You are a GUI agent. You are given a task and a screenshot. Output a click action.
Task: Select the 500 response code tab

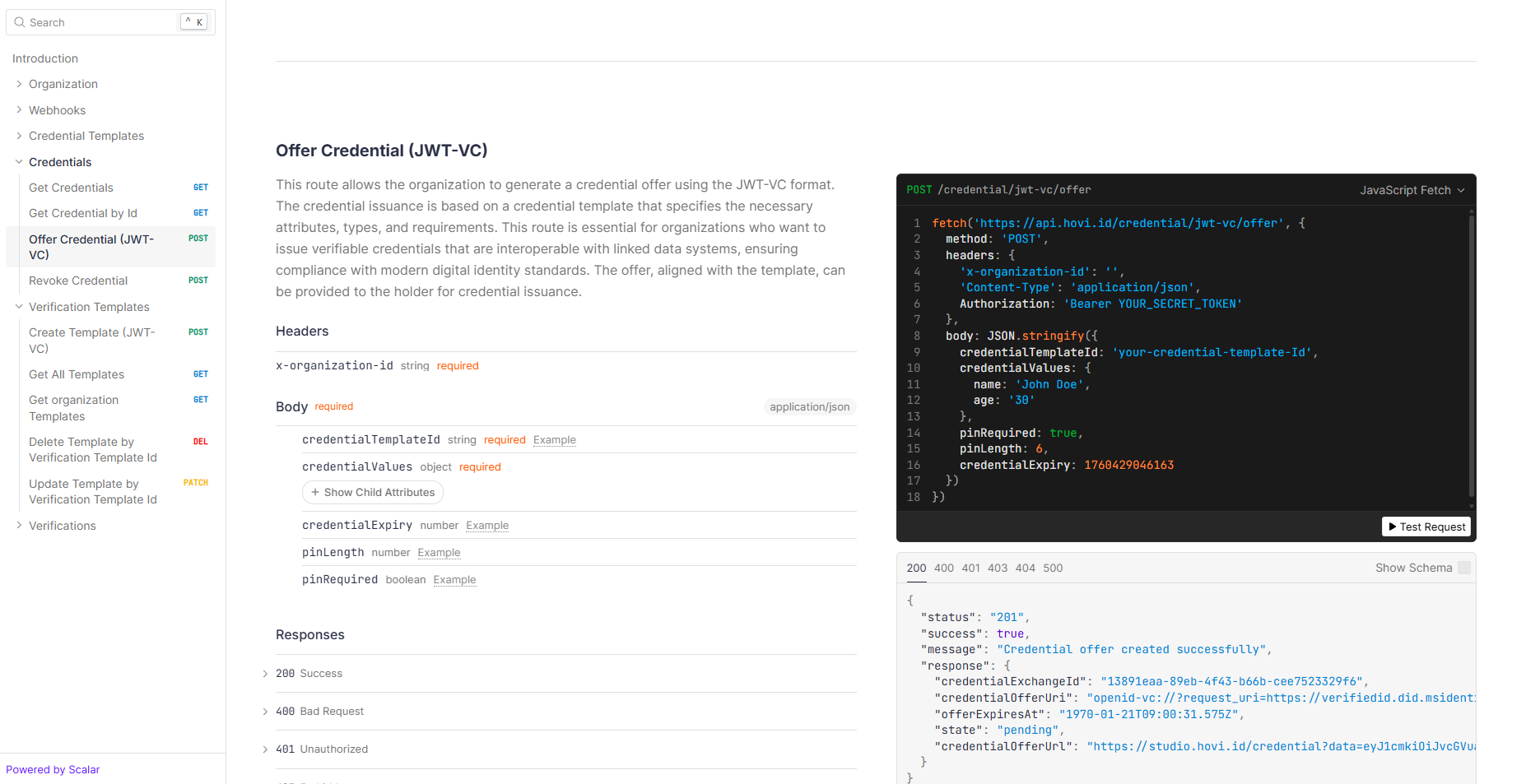pyautogui.click(x=1052, y=568)
